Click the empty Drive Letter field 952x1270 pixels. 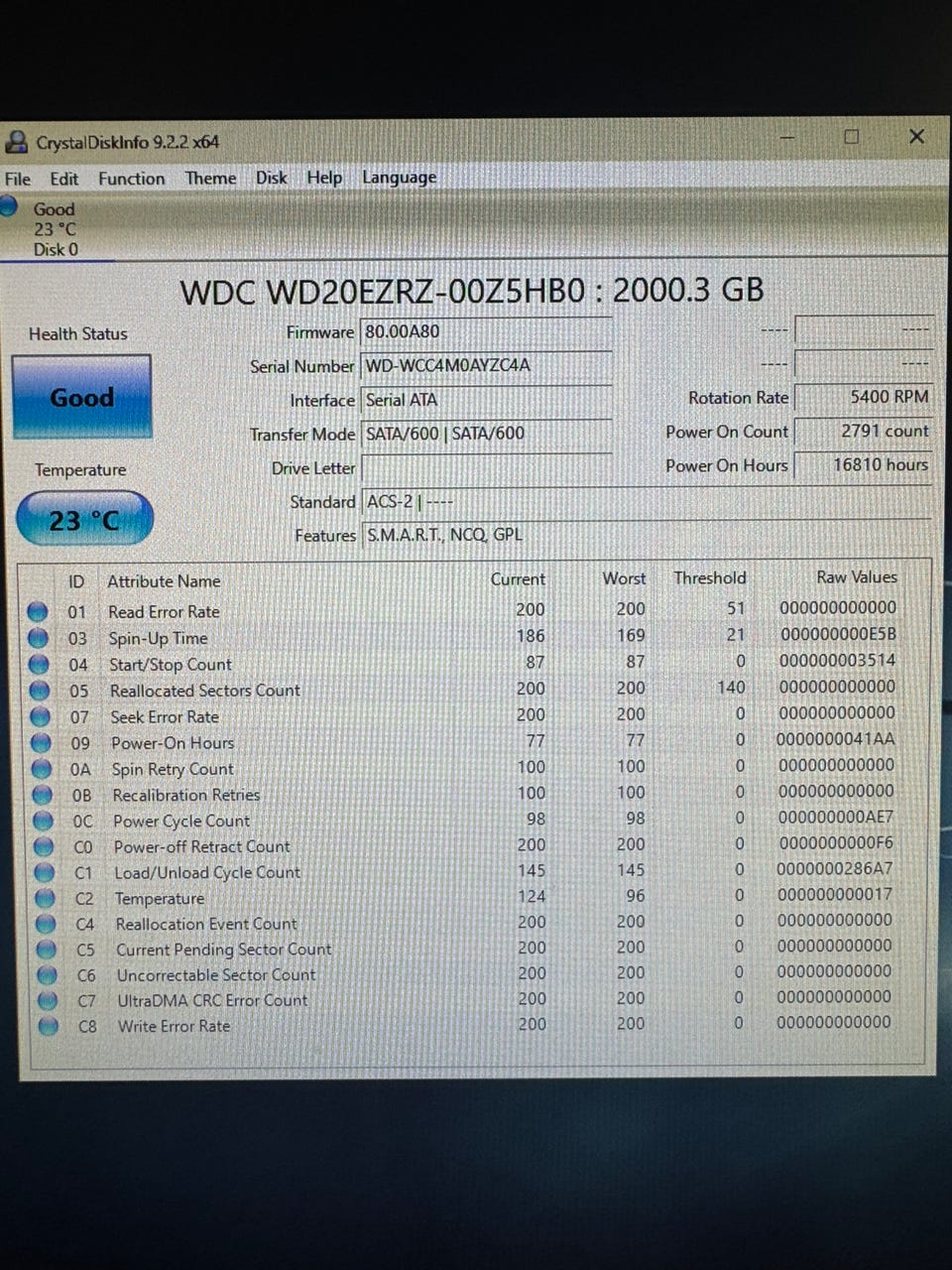pyautogui.click(x=487, y=467)
